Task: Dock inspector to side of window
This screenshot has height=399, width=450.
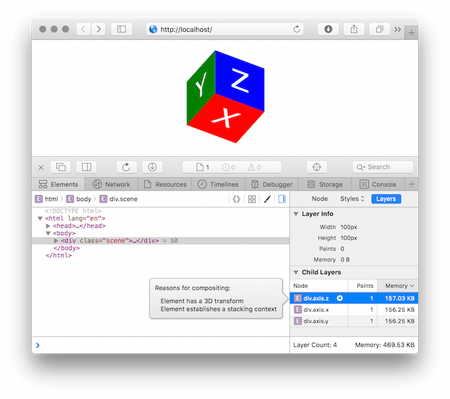Action: [x=86, y=167]
